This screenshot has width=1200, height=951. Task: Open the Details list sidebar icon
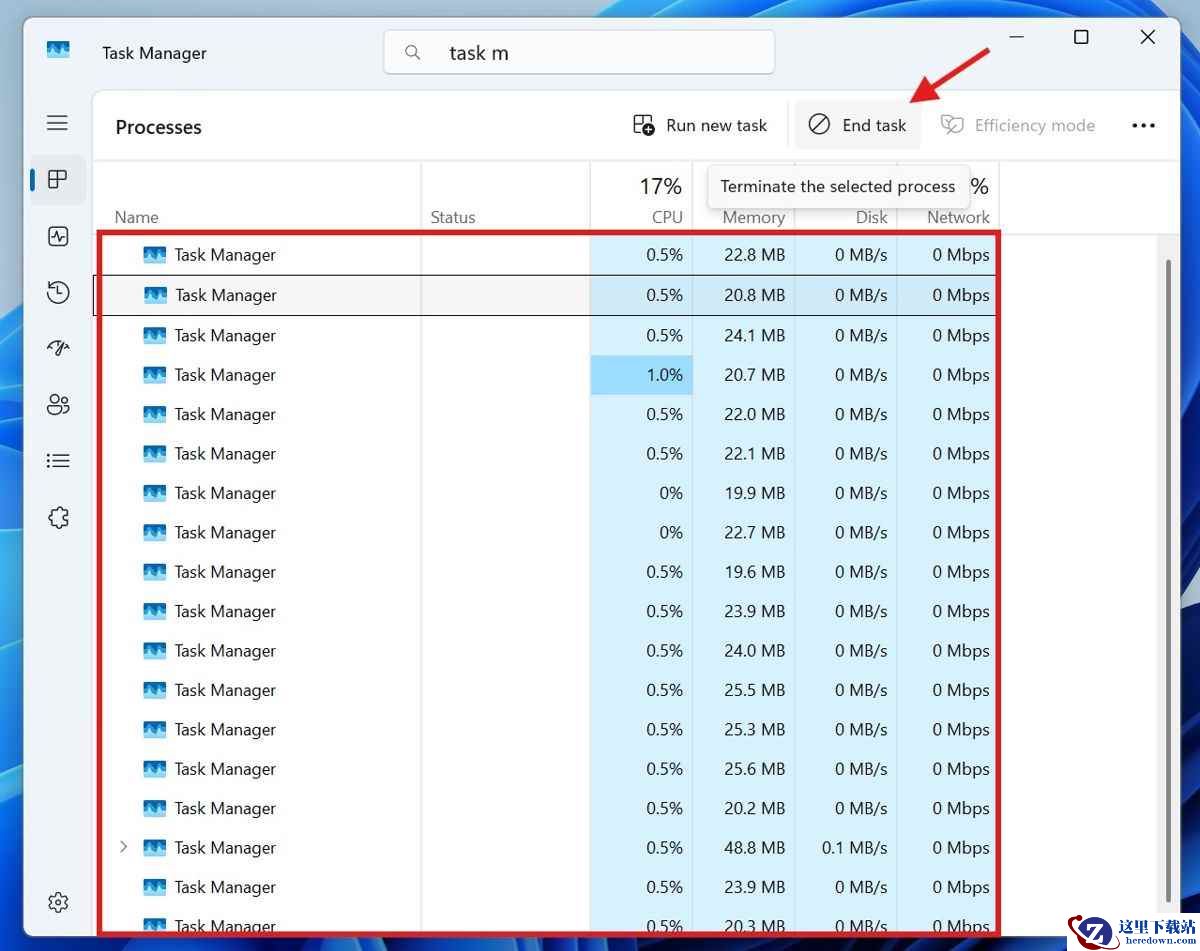pyautogui.click(x=58, y=461)
